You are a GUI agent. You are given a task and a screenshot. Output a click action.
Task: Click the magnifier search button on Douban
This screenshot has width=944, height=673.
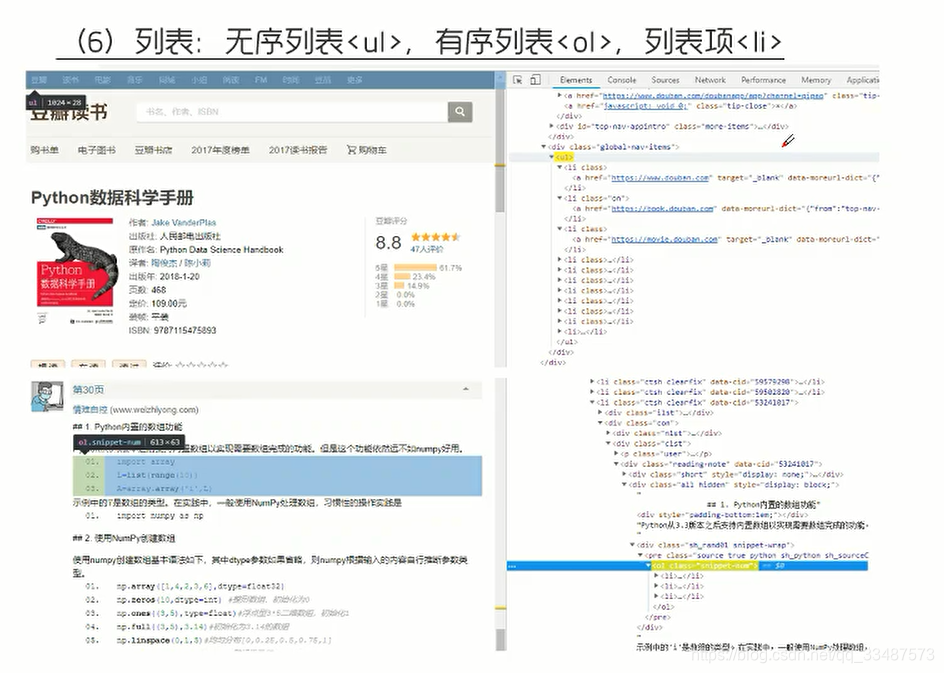[460, 111]
